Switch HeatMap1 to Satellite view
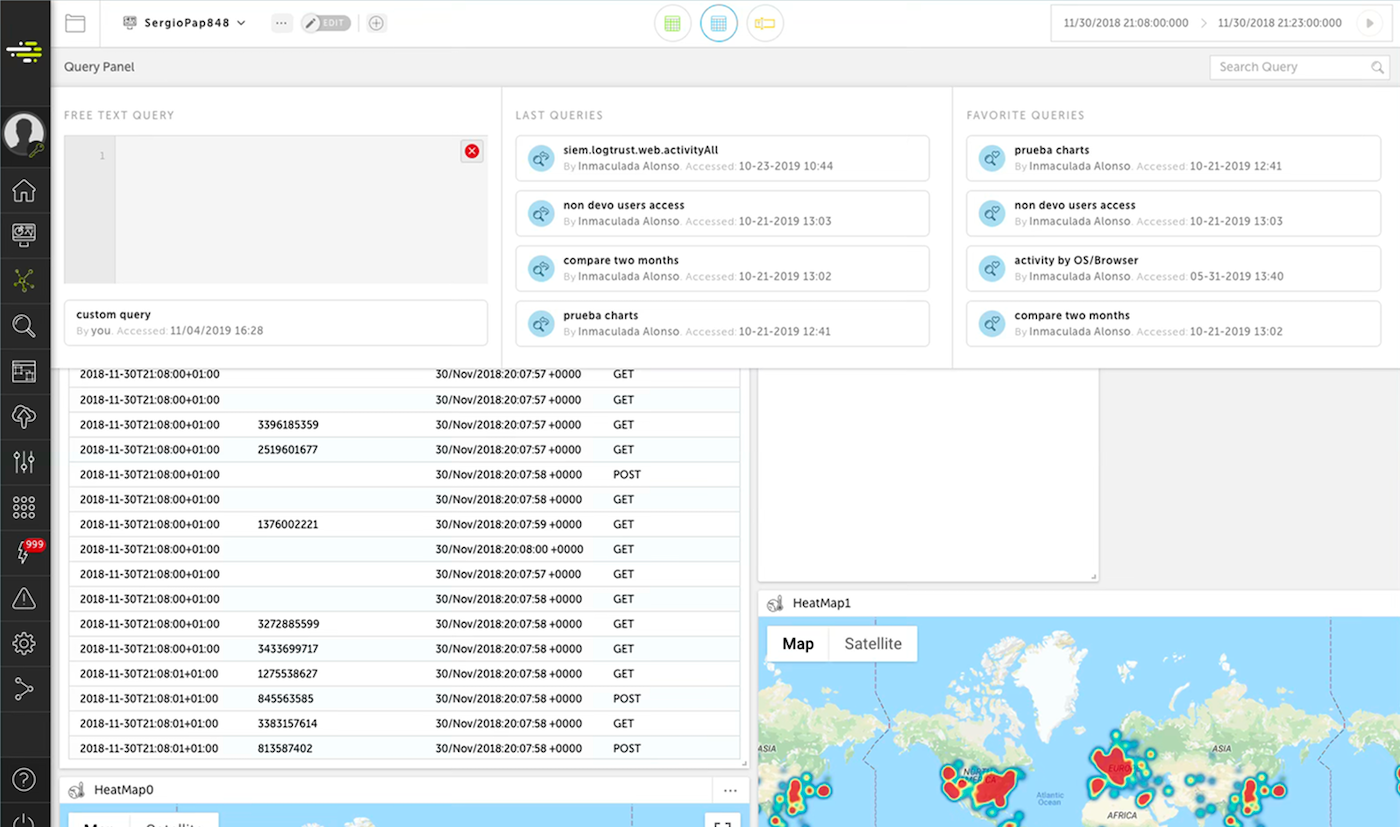Image resolution: width=1400 pixels, height=827 pixels. (x=872, y=644)
